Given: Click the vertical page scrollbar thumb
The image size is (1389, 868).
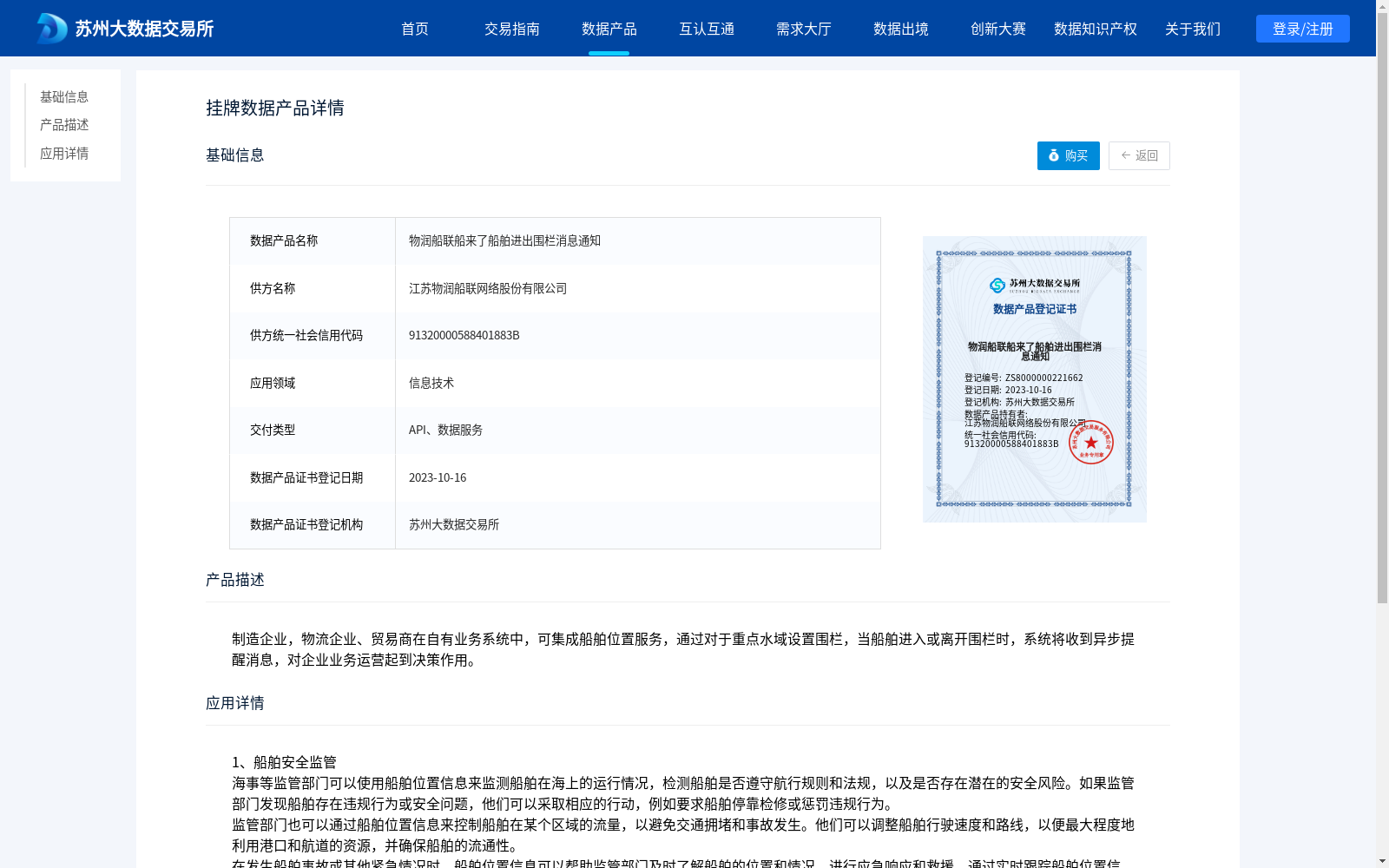Looking at the screenshot, I should [x=1382, y=308].
